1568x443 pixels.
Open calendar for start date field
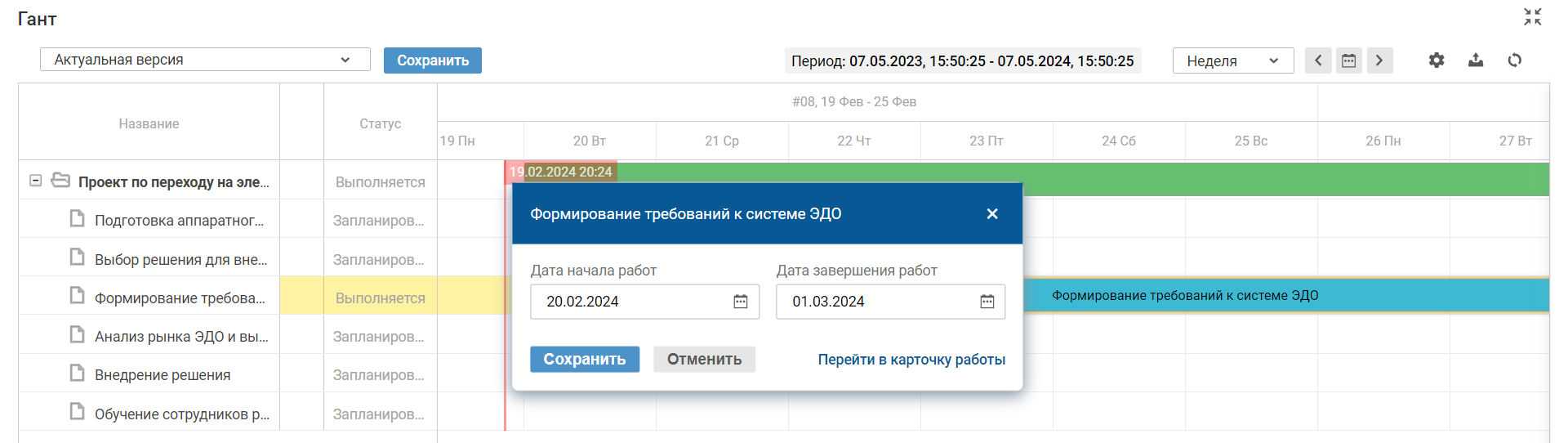741,302
